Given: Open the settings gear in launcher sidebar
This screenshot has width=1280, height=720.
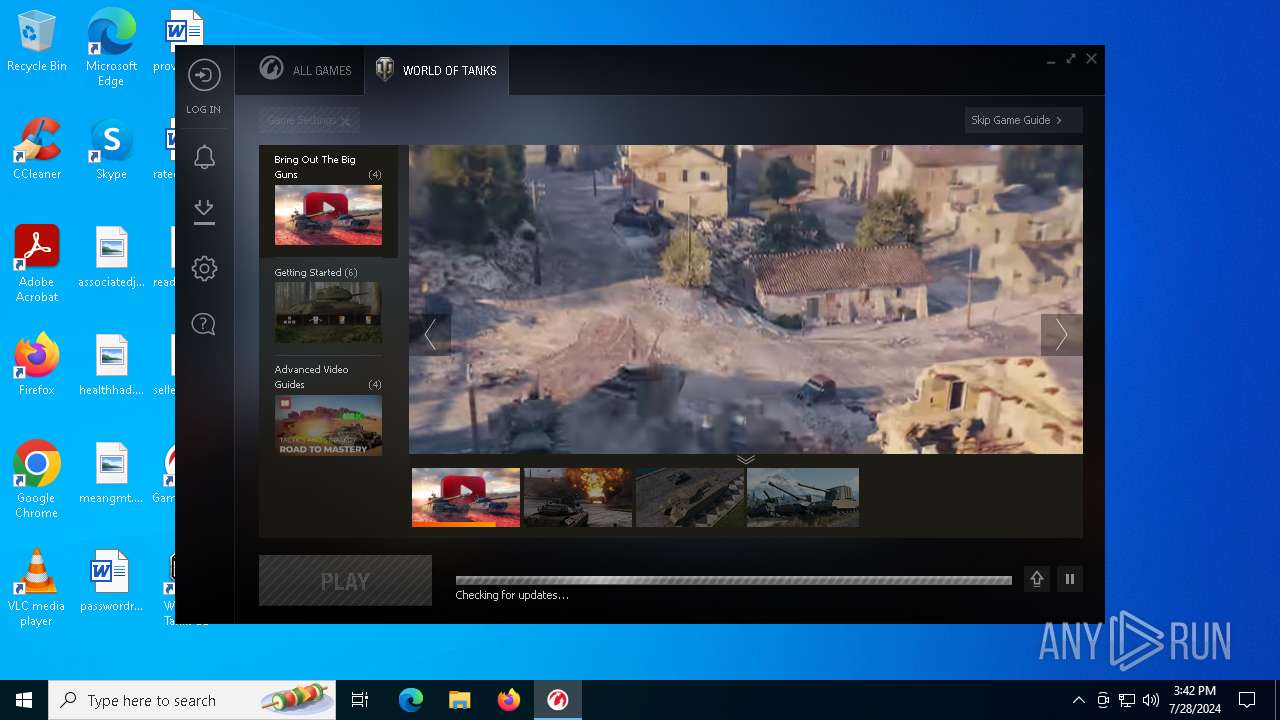Looking at the screenshot, I should (x=204, y=268).
